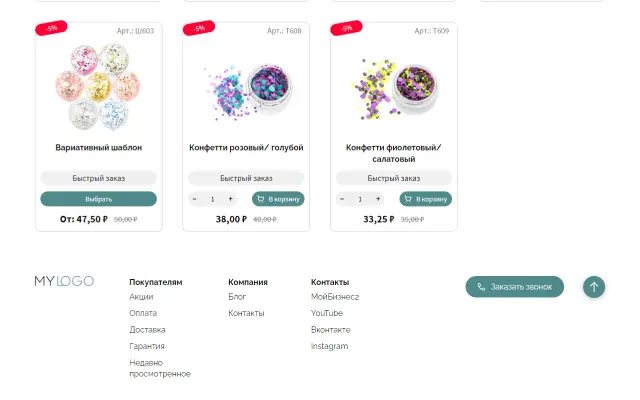Open the Блог link under Компания

[237, 297]
